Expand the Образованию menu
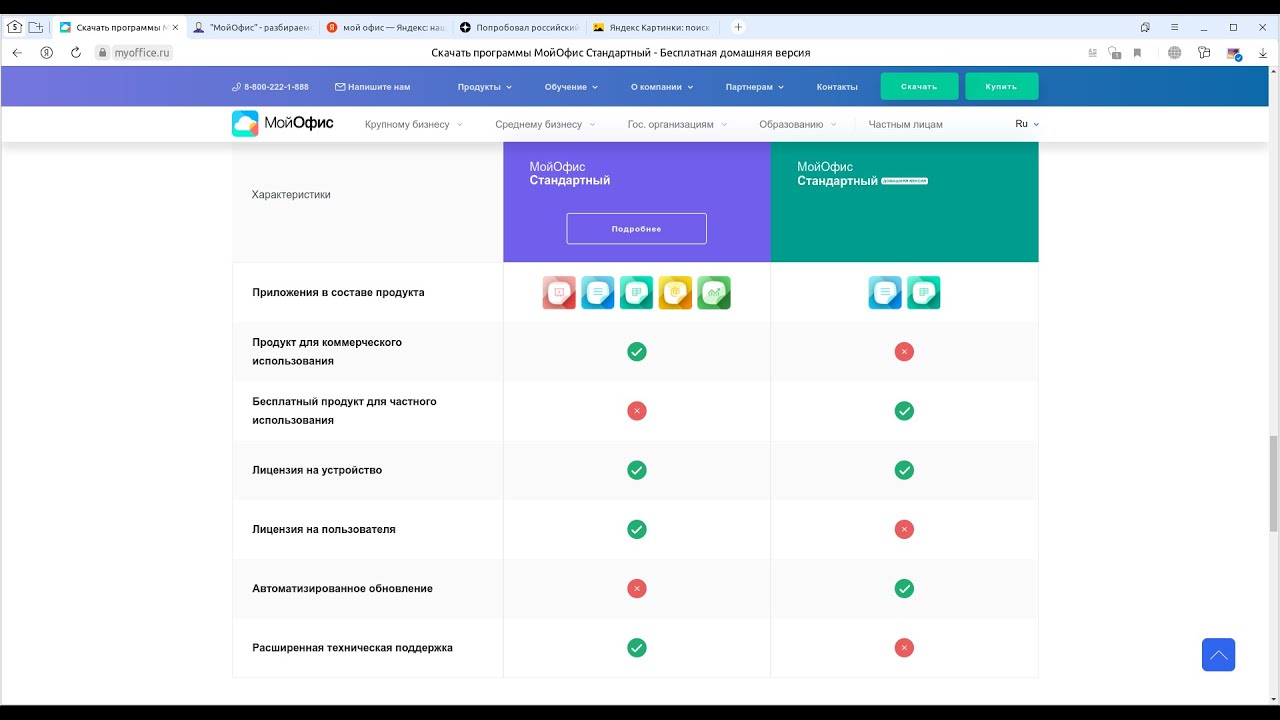This screenshot has width=1280, height=720. pyautogui.click(x=797, y=124)
